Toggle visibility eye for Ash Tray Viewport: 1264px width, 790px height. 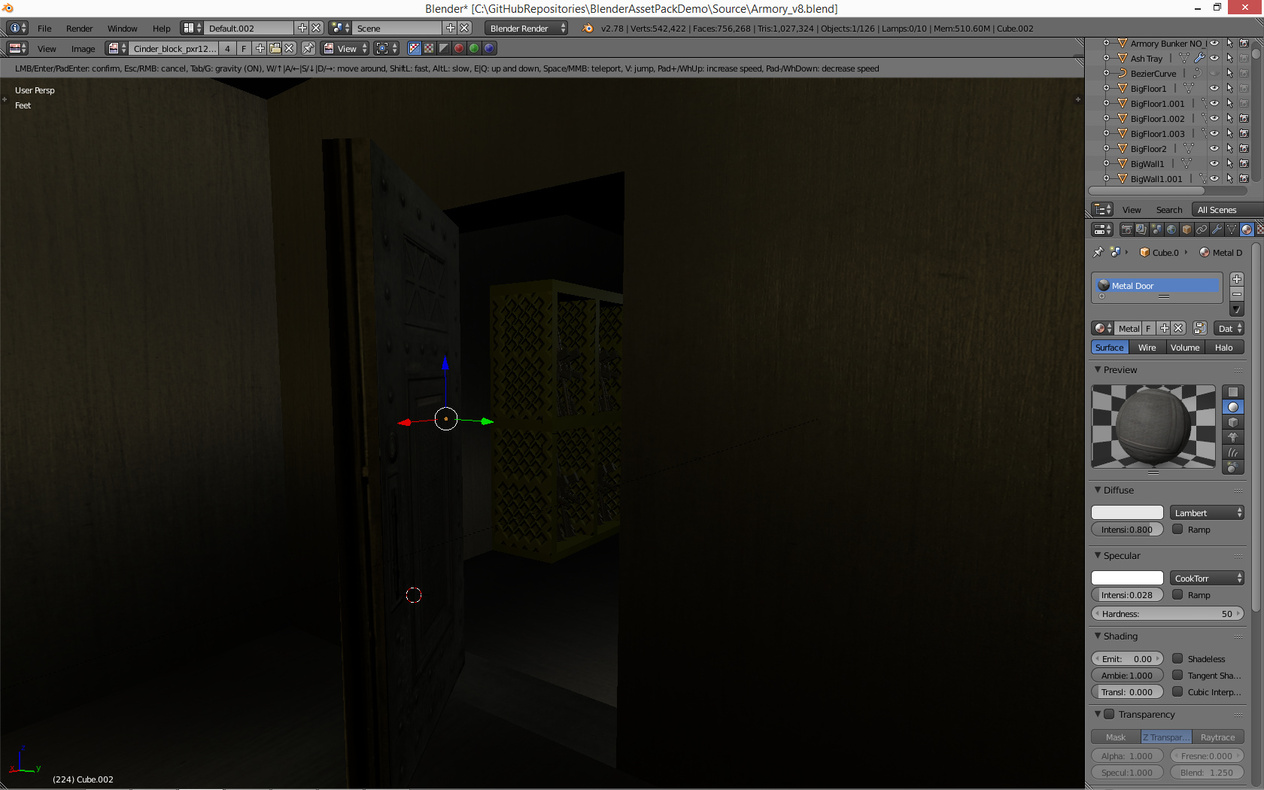1214,58
